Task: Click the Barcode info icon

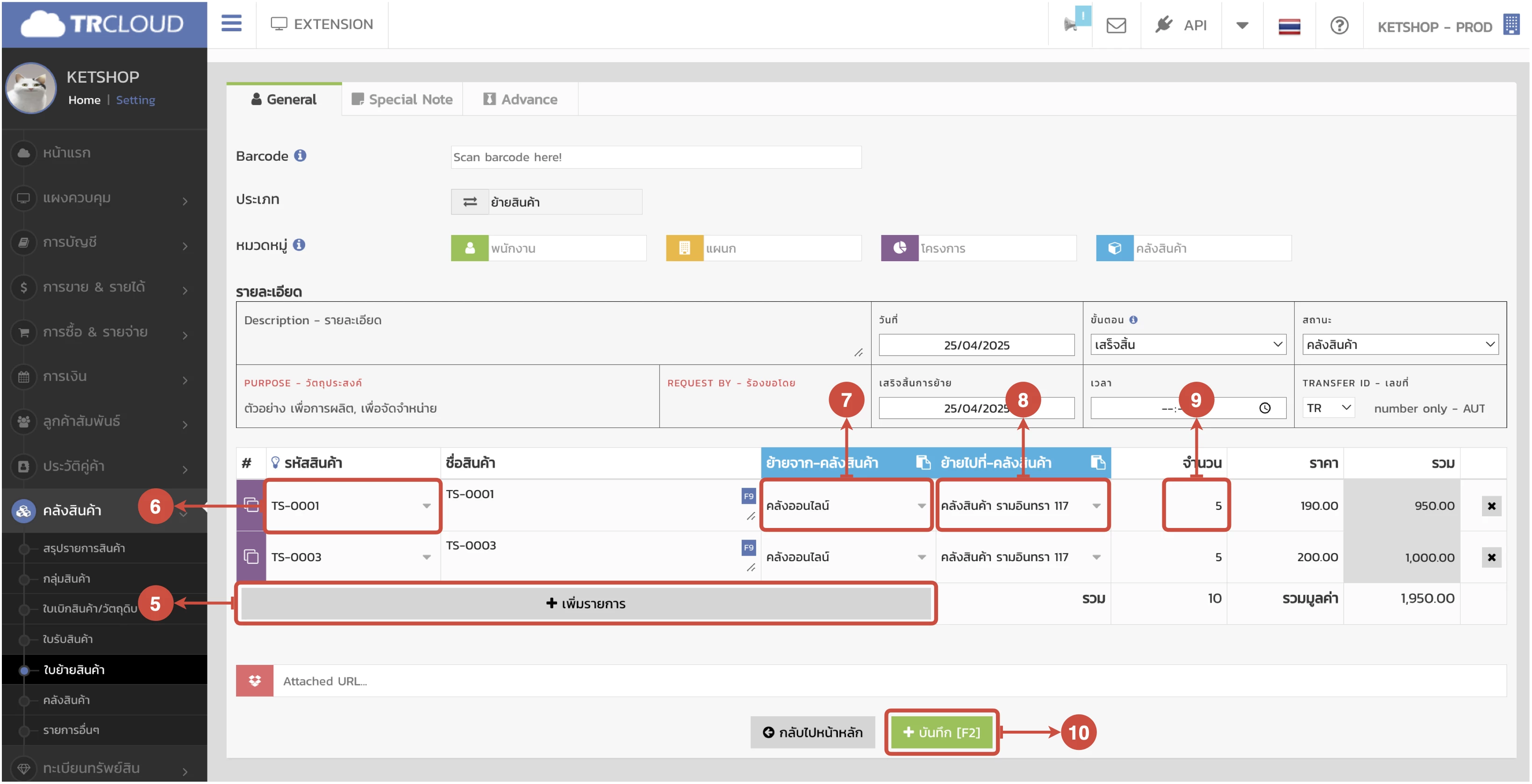Action: [x=301, y=155]
